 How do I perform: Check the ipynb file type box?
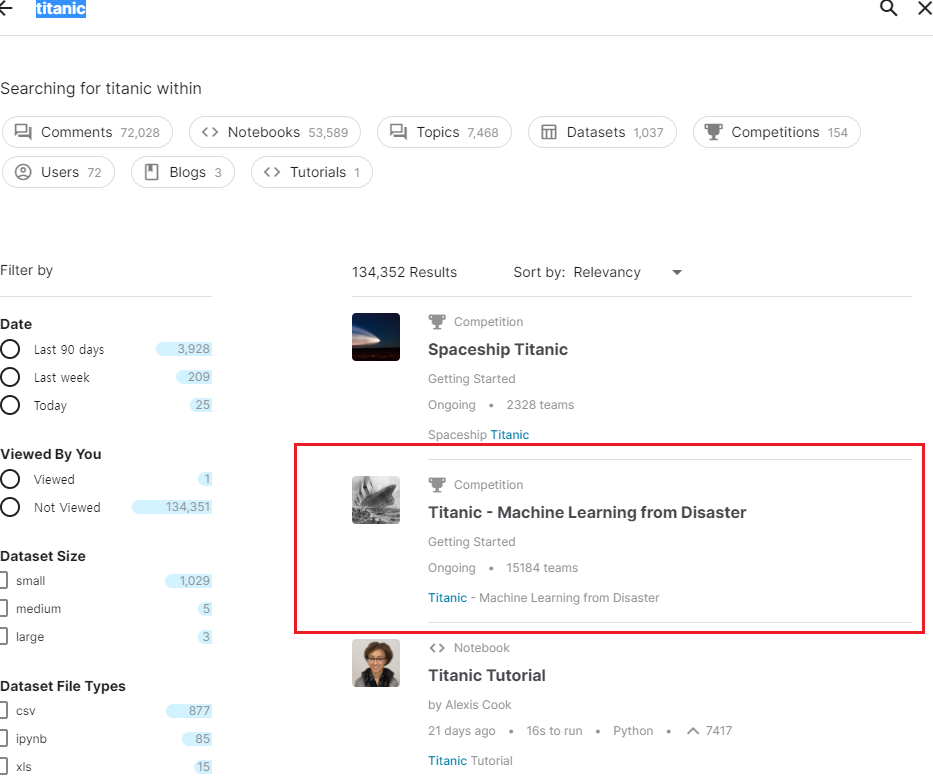[4, 739]
